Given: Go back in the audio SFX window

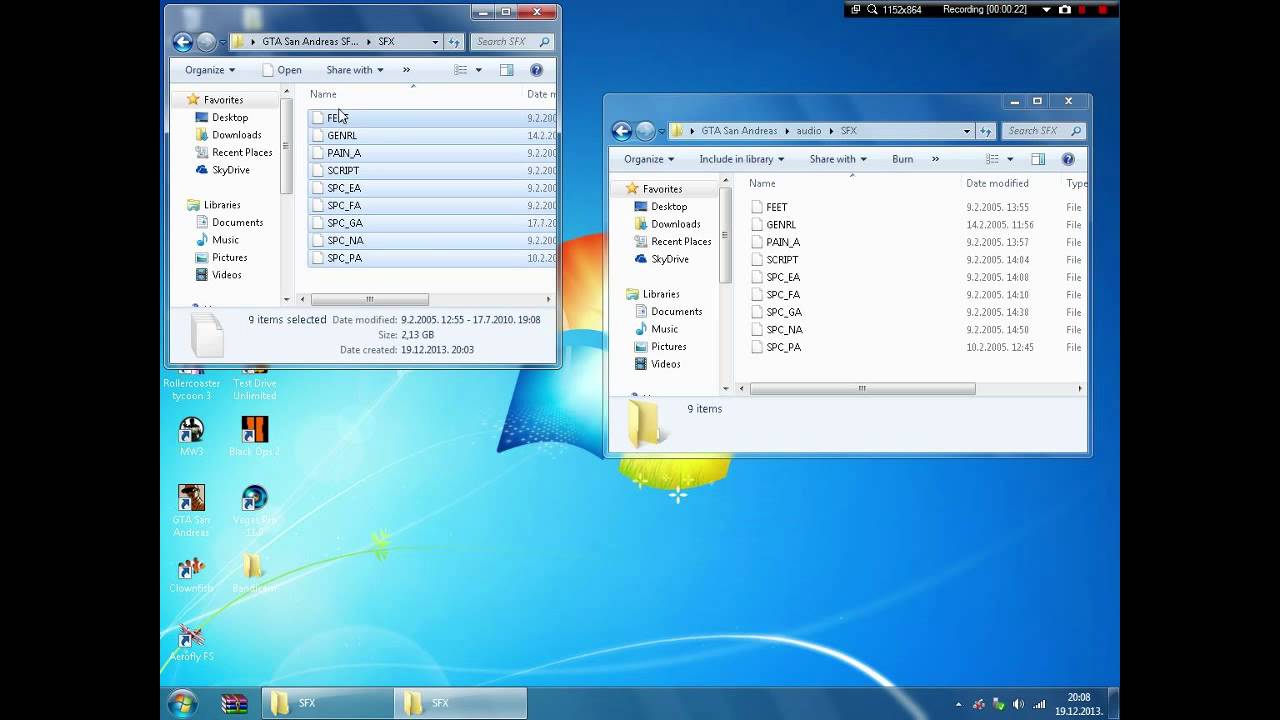Looking at the screenshot, I should 621,131.
